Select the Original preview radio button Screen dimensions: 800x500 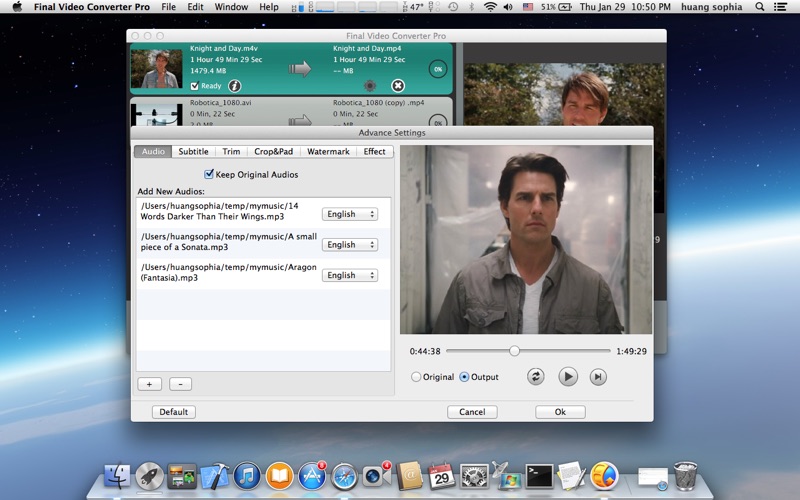416,377
